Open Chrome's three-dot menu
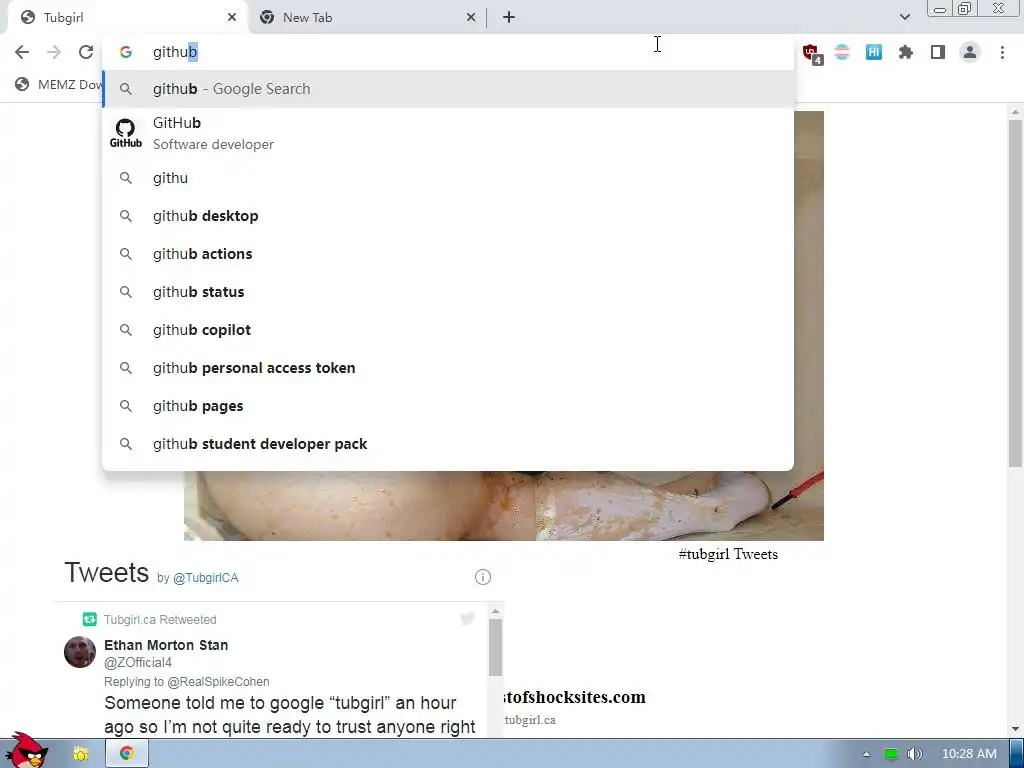Screen dimensions: 1024x768 (x=1002, y=52)
